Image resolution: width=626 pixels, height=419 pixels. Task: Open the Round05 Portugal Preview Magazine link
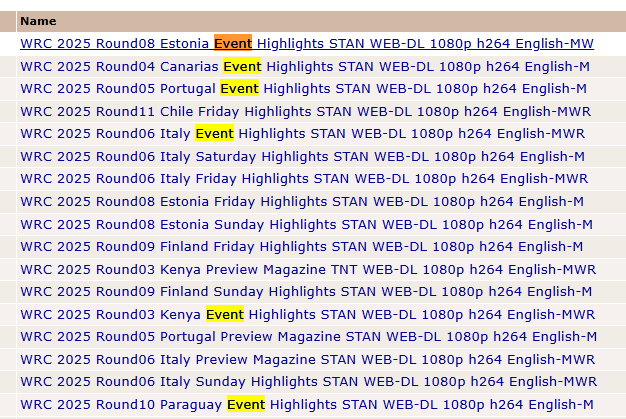click(309, 336)
